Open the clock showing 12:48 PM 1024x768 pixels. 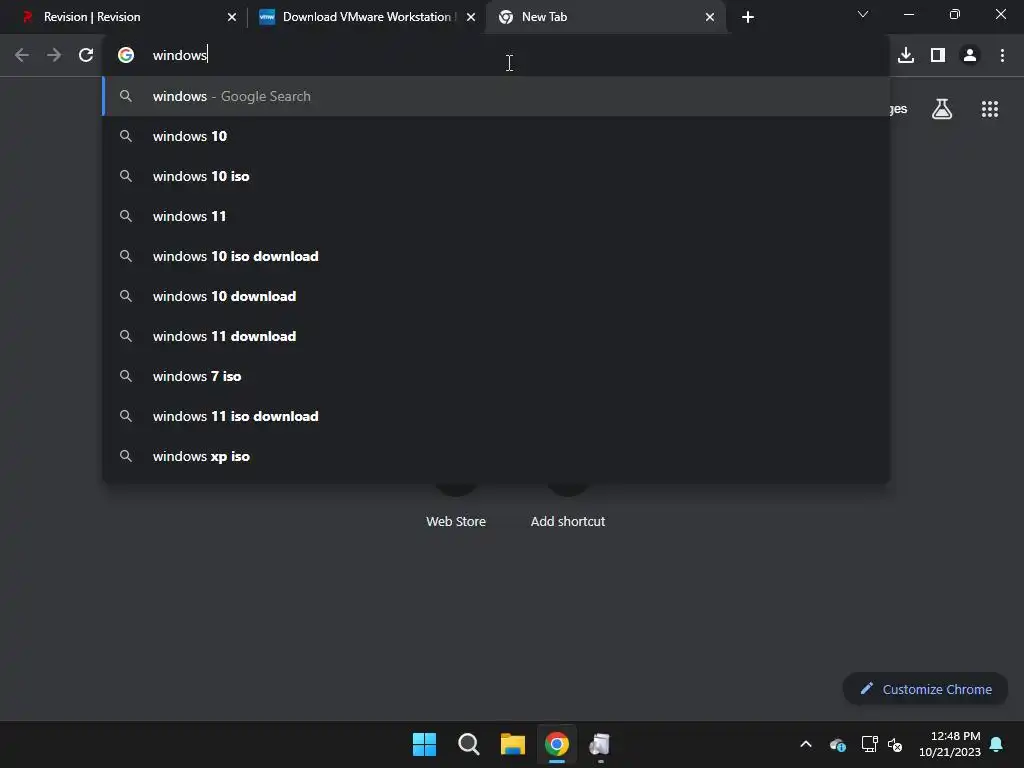pos(950,744)
